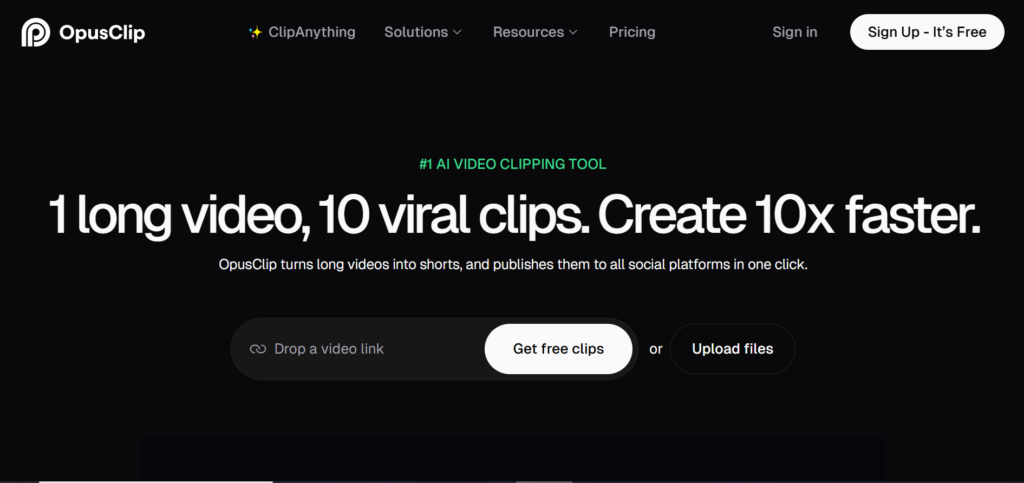Click the Get free clips button
The image size is (1024, 483).
[558, 349]
